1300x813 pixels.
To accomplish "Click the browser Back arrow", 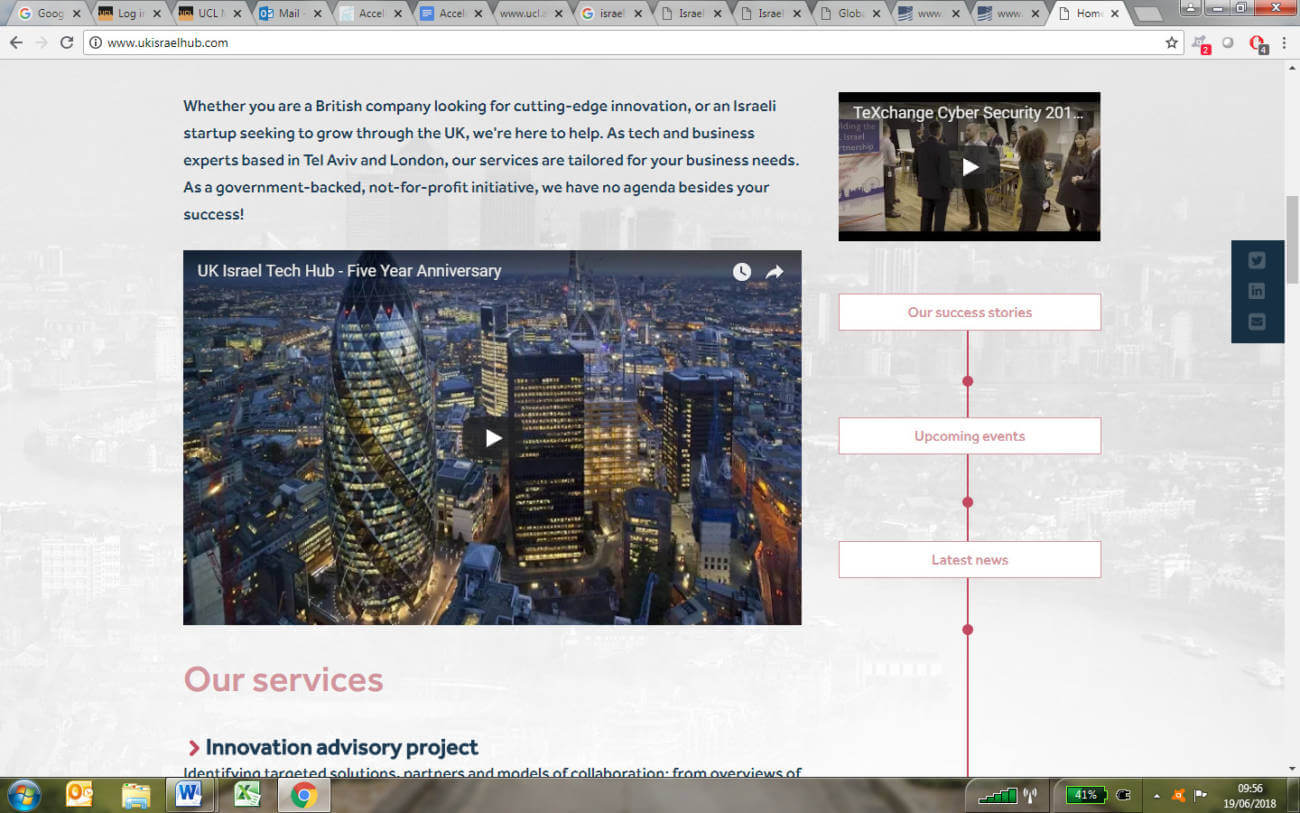I will pos(15,43).
